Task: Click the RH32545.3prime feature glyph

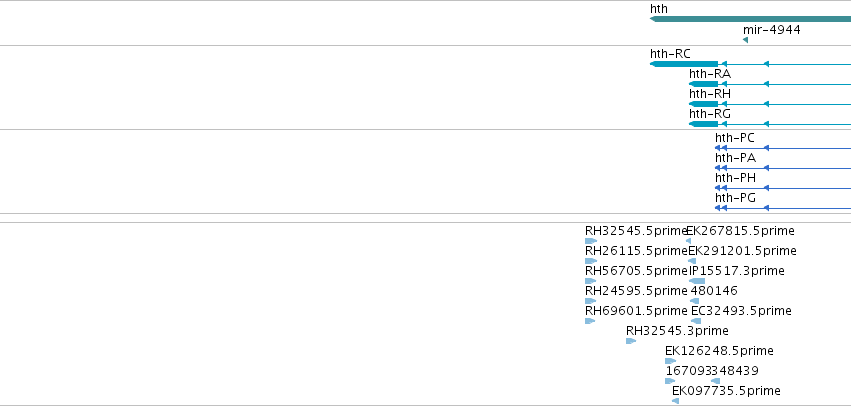Action: 631,341
